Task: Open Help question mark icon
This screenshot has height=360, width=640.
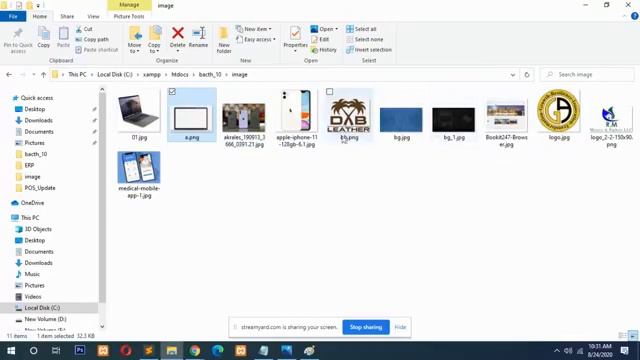Action: coord(634,16)
